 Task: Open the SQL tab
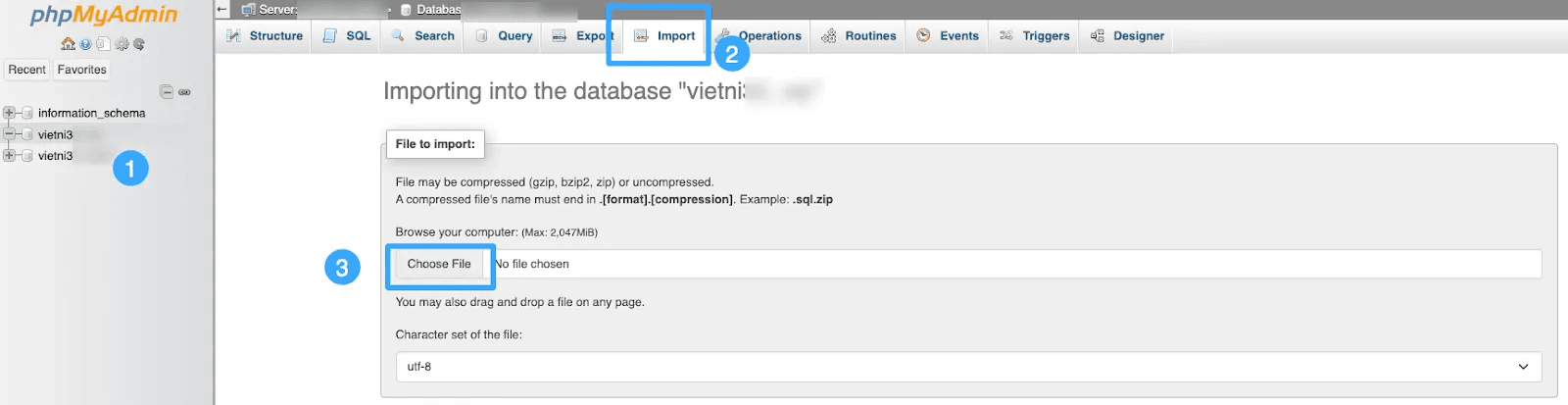click(347, 35)
